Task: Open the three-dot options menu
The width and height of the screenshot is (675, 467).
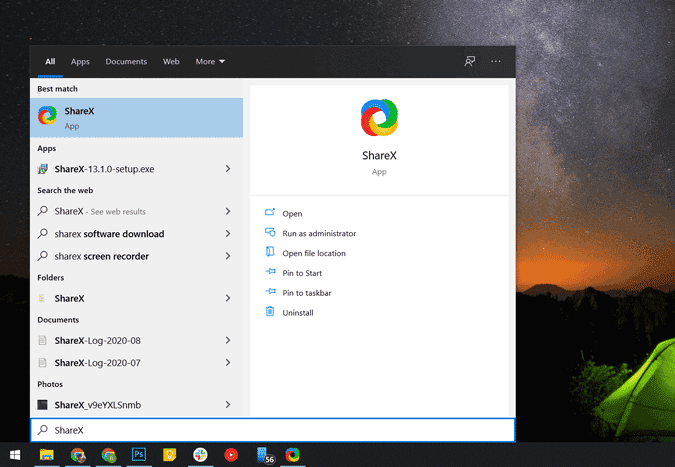Action: pyautogui.click(x=495, y=61)
